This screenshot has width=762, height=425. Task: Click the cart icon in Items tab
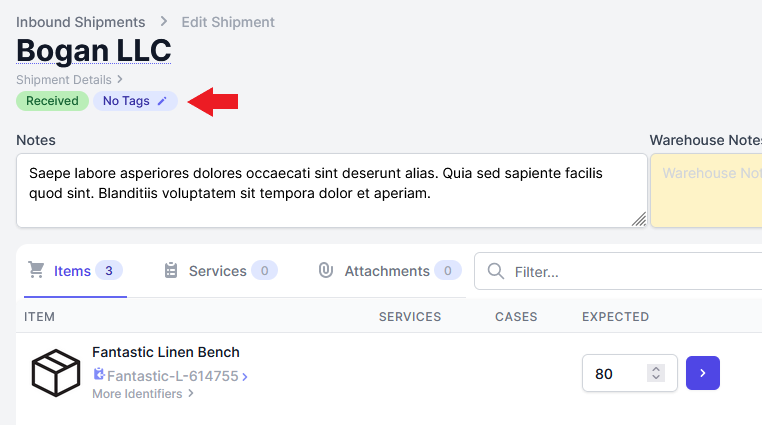pos(36,270)
